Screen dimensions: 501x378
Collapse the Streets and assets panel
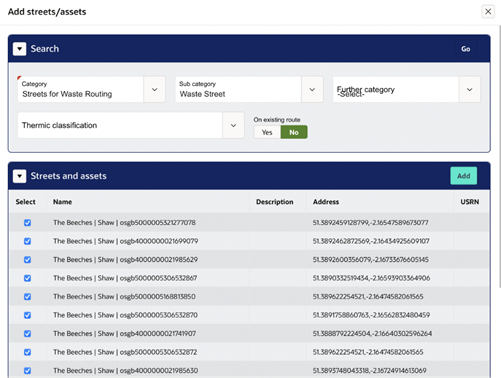point(20,176)
